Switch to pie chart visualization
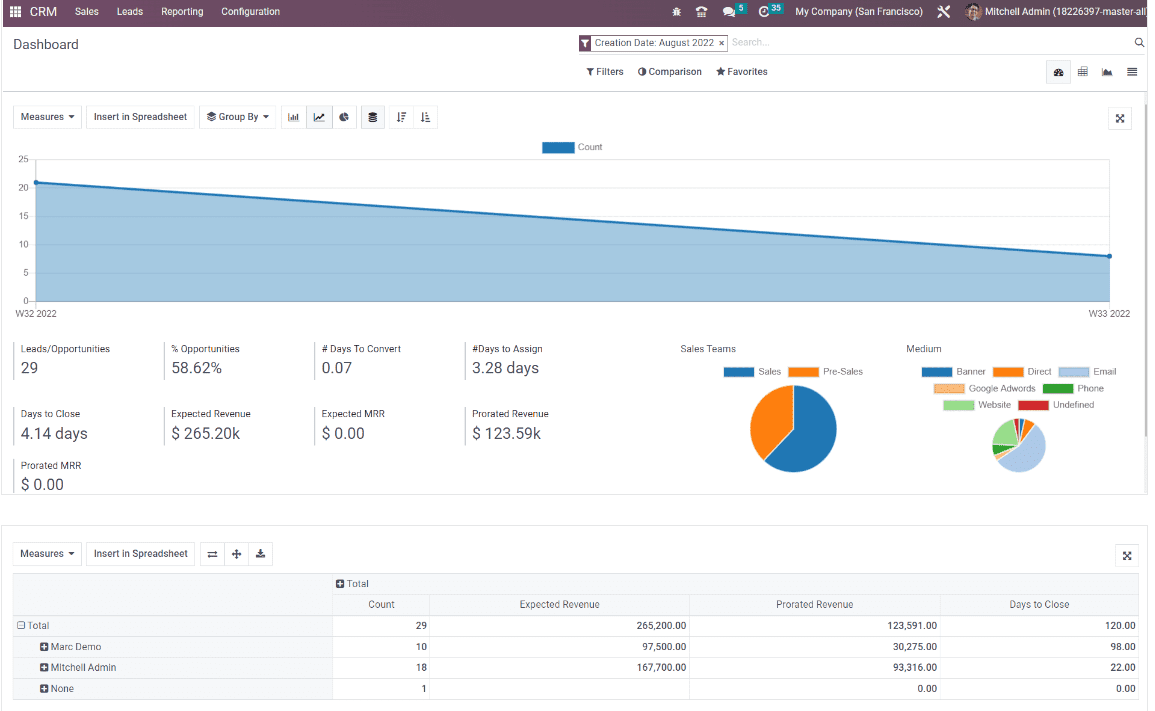 (x=344, y=117)
